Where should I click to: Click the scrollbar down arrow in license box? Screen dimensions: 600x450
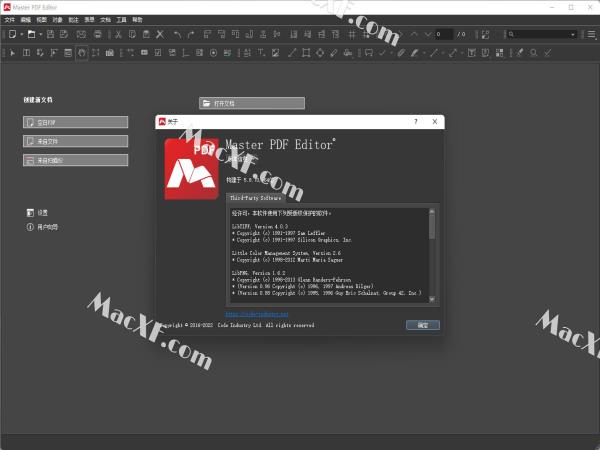click(x=432, y=299)
